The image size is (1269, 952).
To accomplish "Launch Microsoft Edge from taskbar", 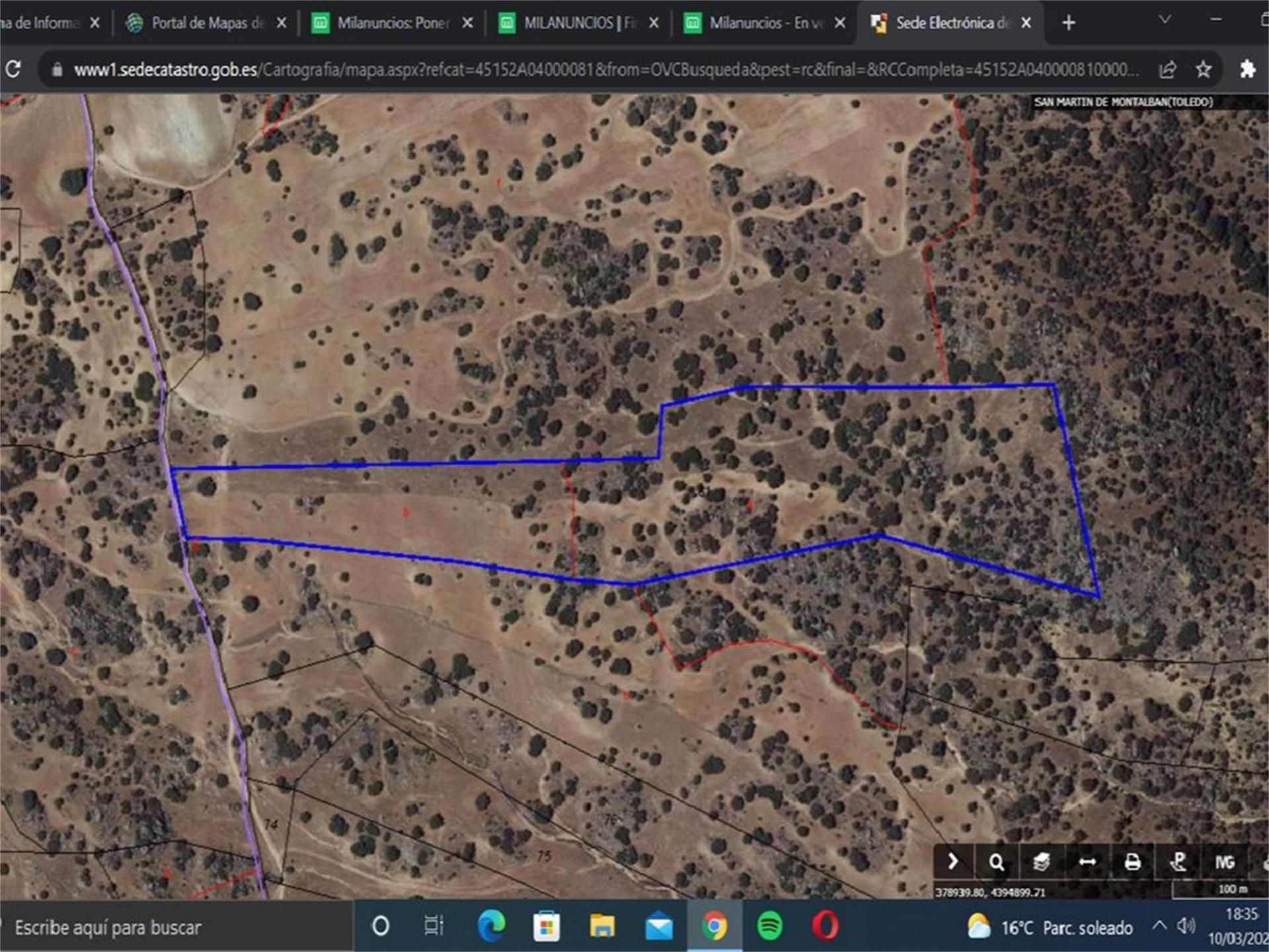I will click(x=491, y=926).
